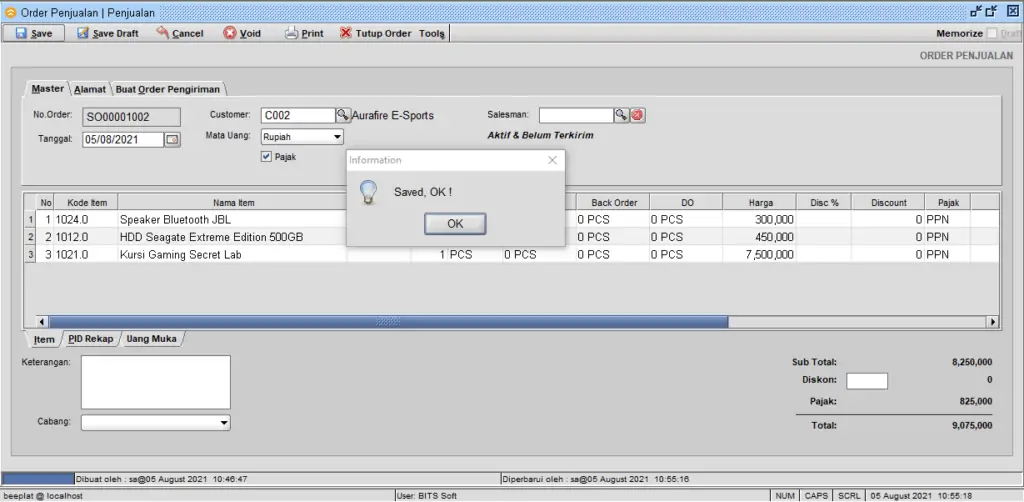Click Tutup Order in the toolbar
Viewport: 1024px width, 502px height.
click(375, 33)
